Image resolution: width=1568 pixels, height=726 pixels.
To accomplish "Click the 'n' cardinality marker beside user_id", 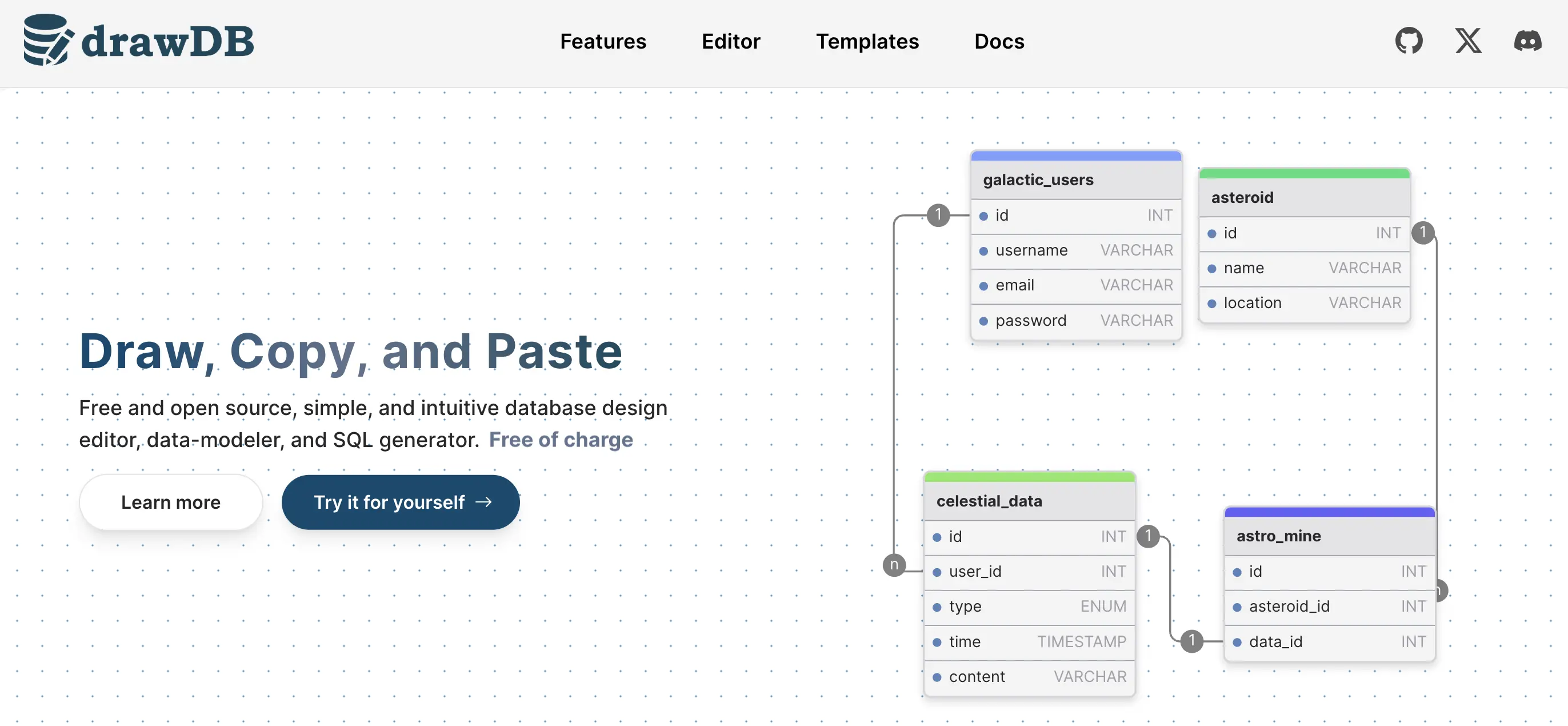I will coord(894,565).
